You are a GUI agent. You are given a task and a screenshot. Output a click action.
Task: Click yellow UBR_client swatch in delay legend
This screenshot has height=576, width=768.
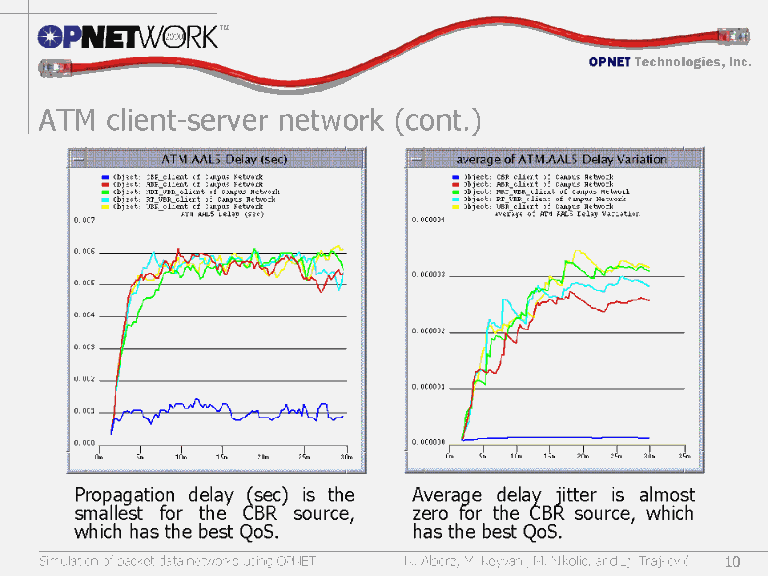pyautogui.click(x=104, y=207)
